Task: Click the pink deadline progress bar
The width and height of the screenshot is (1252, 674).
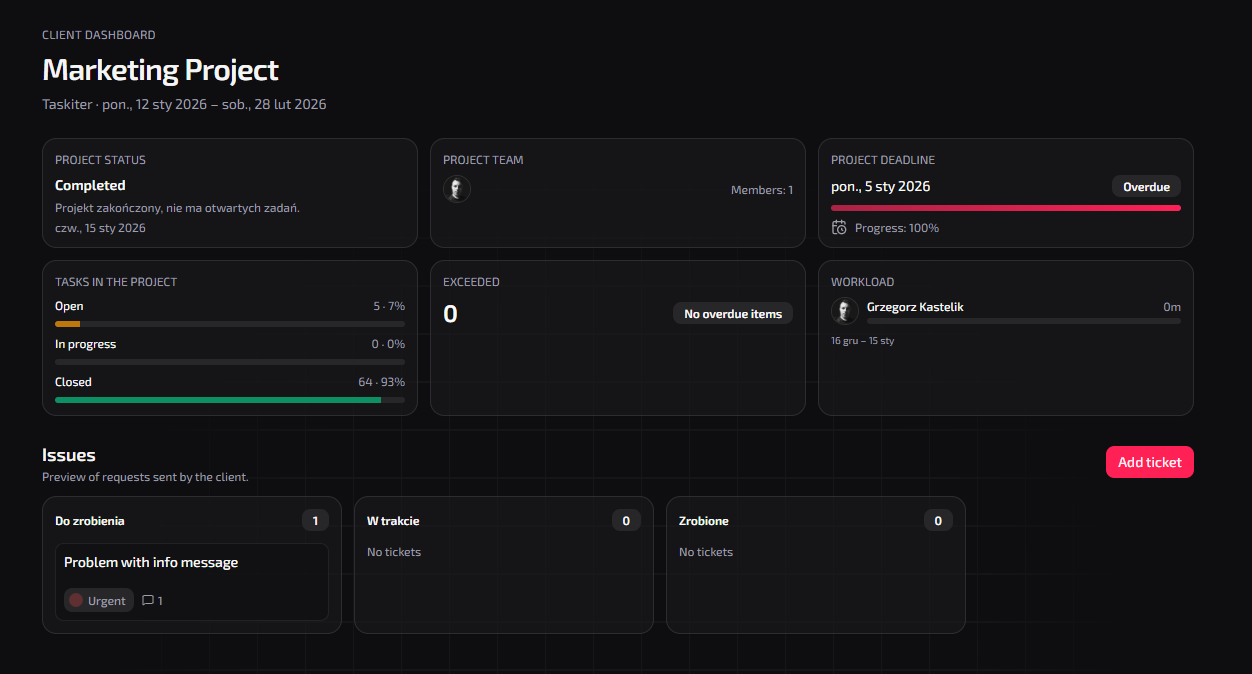Action: pos(1005,207)
